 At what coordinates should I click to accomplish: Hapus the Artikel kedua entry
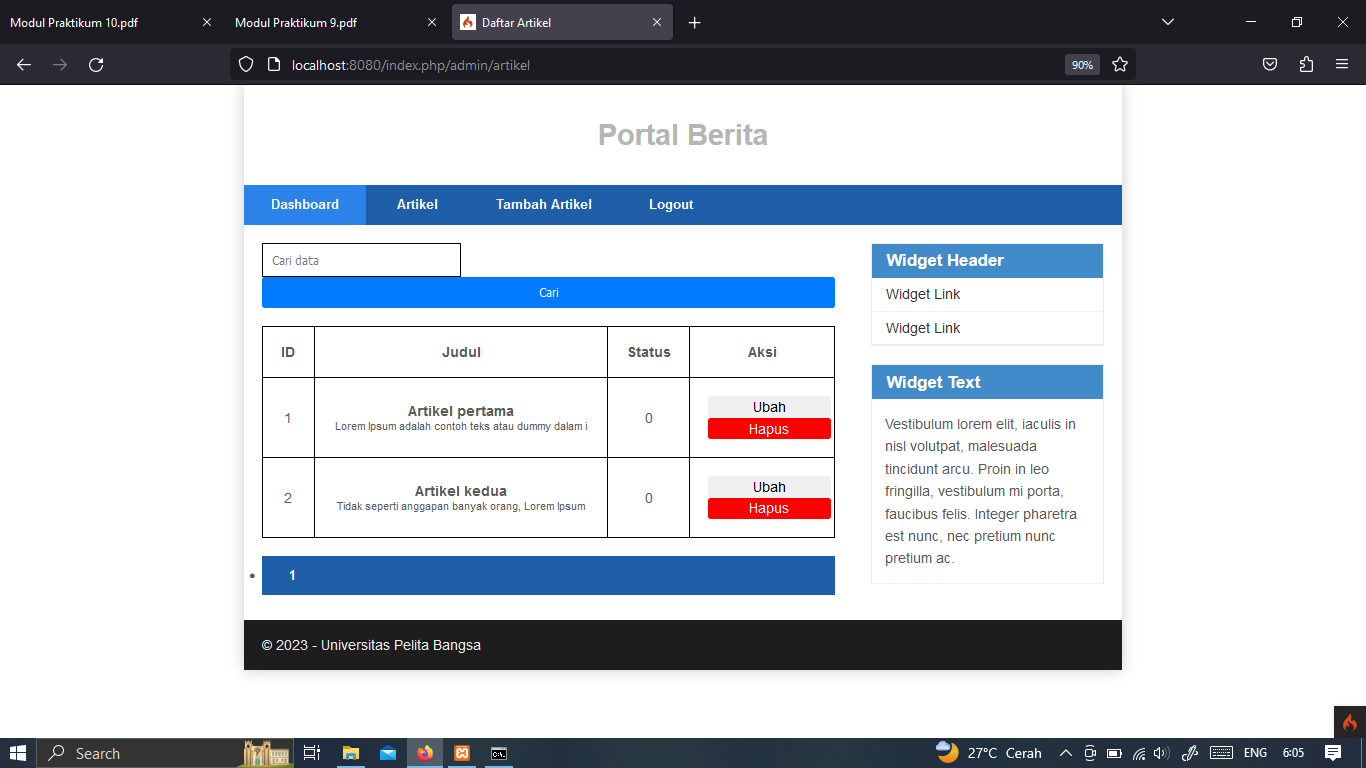point(769,508)
